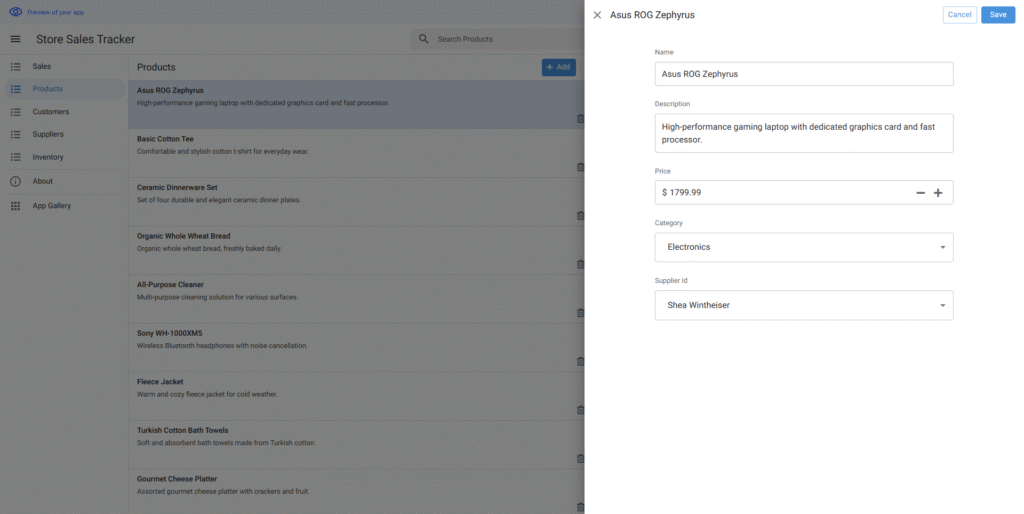Image resolution: width=1024 pixels, height=514 pixels.
Task: Click trash icon for Sony WH-1000XM5
Action: tap(580, 361)
